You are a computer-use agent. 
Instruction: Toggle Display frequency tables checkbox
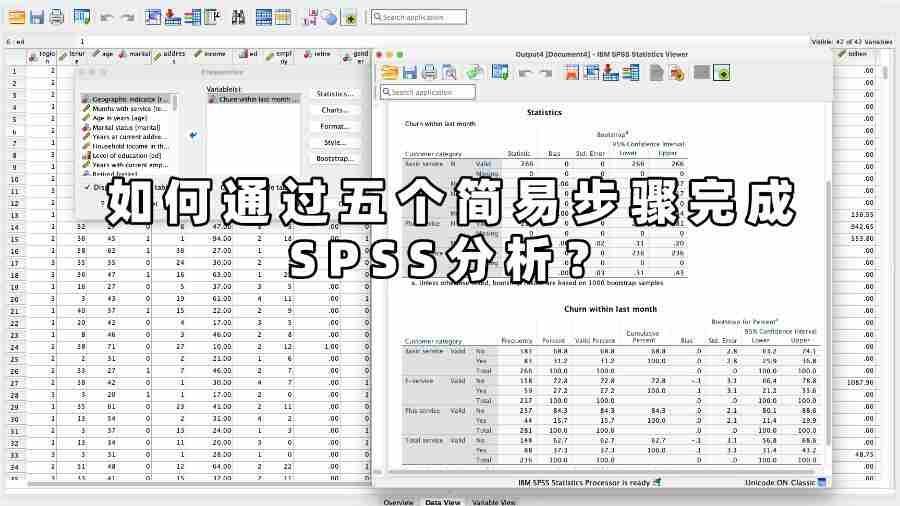pyautogui.click(x=86, y=187)
